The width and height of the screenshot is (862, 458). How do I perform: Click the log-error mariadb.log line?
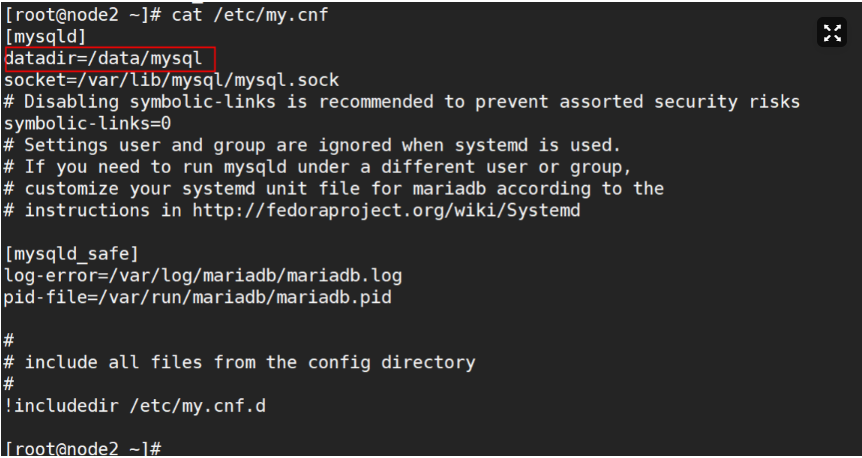pos(203,274)
